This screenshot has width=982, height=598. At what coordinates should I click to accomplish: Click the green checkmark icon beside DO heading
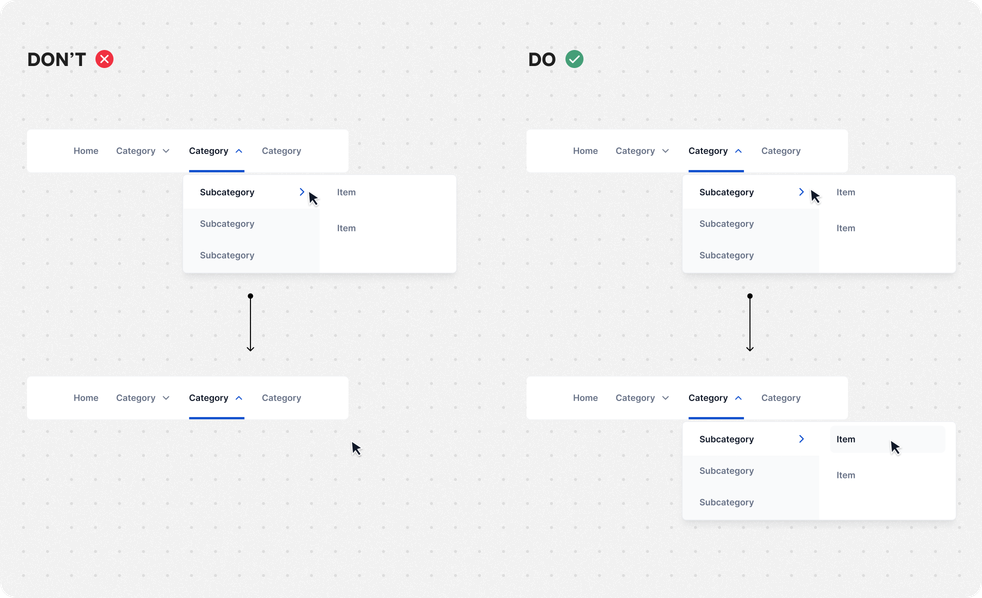click(574, 59)
